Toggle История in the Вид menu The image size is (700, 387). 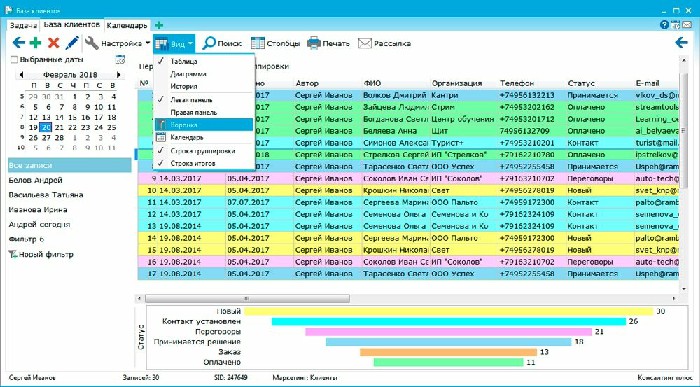204,87
